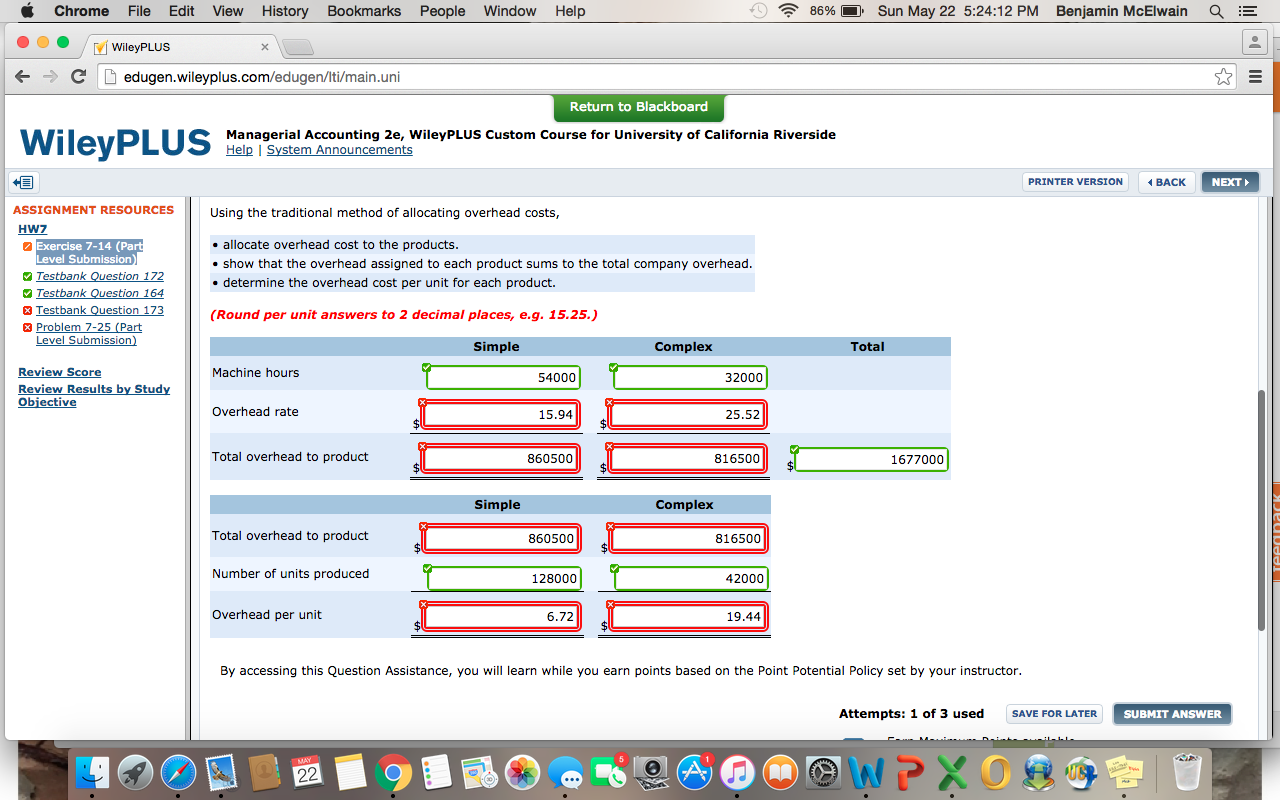Click the Chrome back navigation arrow

coord(22,75)
